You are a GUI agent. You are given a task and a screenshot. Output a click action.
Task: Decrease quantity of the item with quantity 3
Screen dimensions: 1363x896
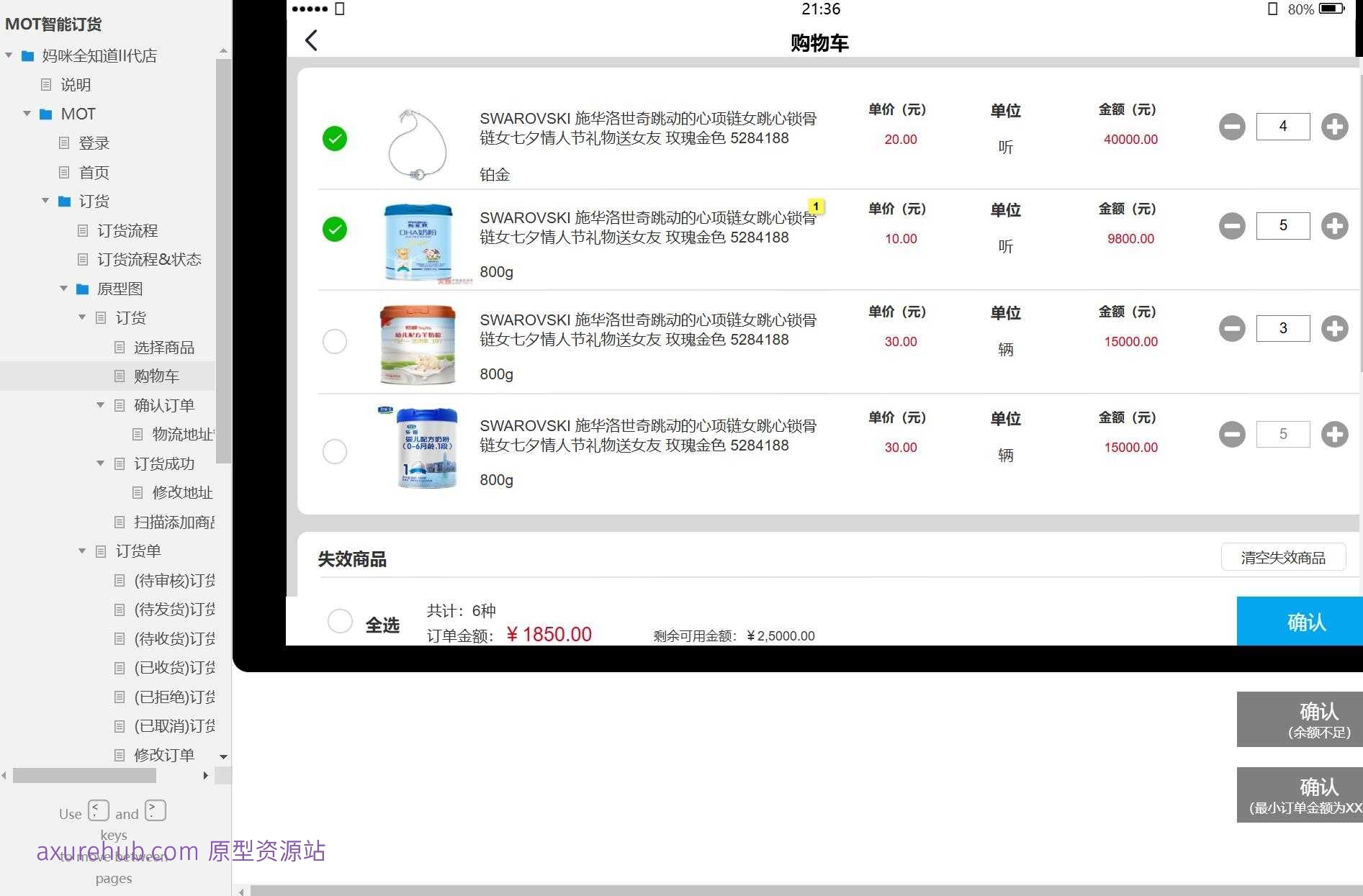pyautogui.click(x=1232, y=329)
